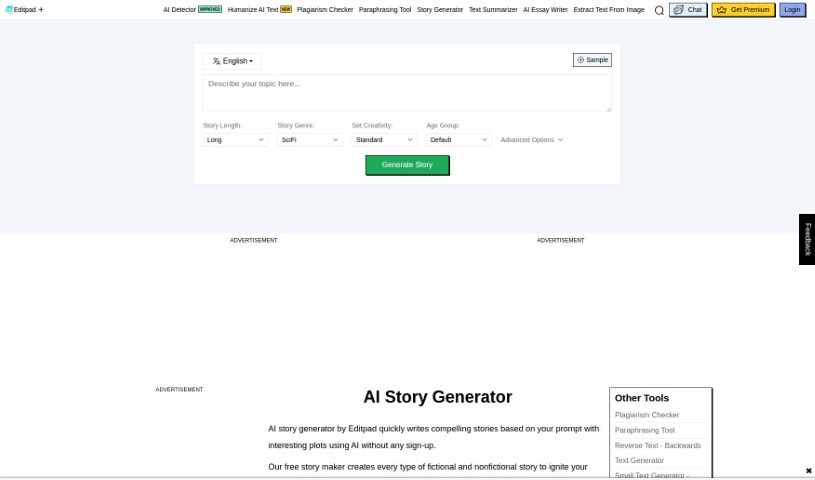Open the Set Creativity dropdown set to Standard
815x480 pixels.
pyautogui.click(x=384, y=139)
